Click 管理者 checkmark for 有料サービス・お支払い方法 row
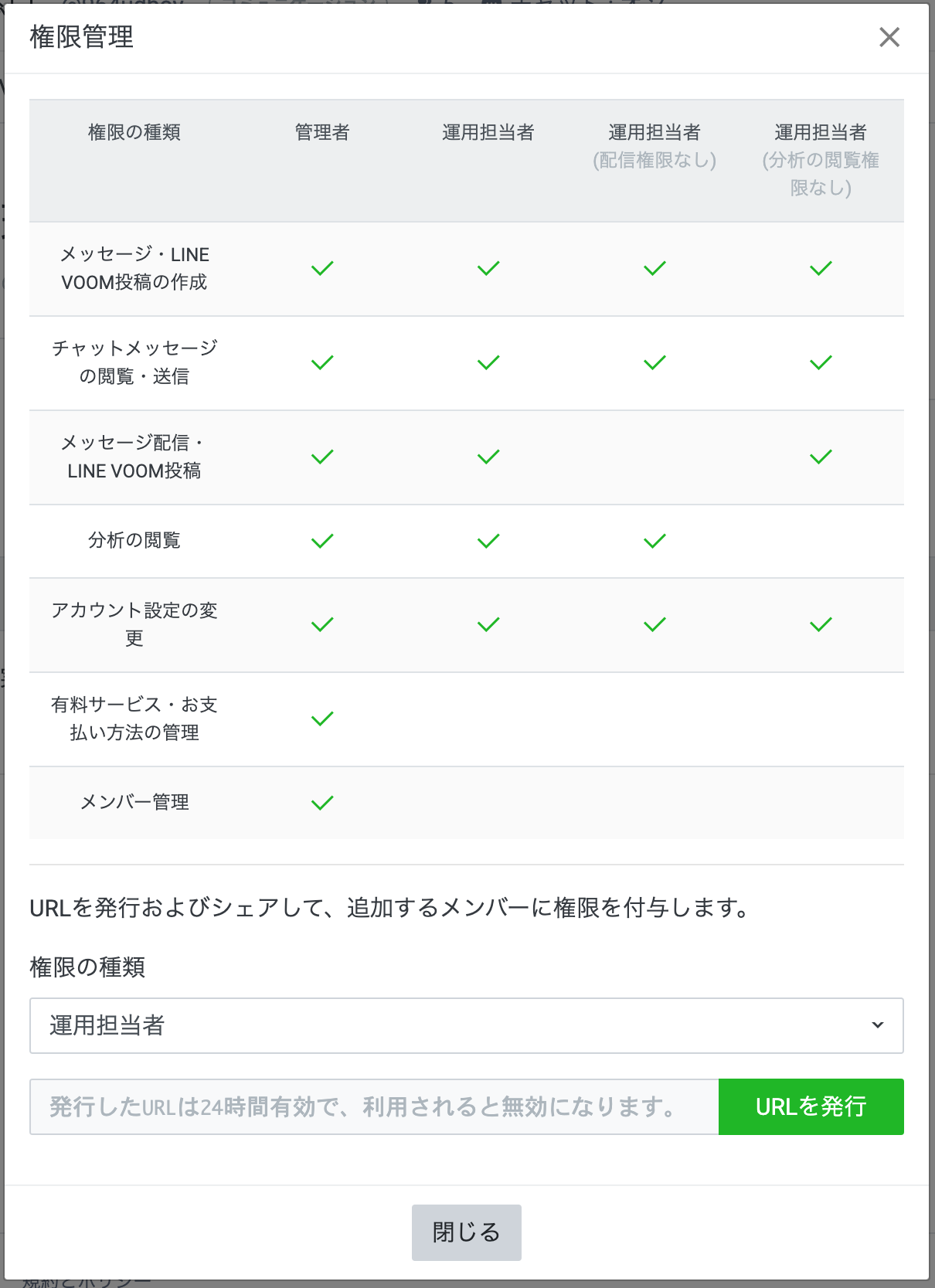This screenshot has height=1288, width=935. tap(322, 719)
